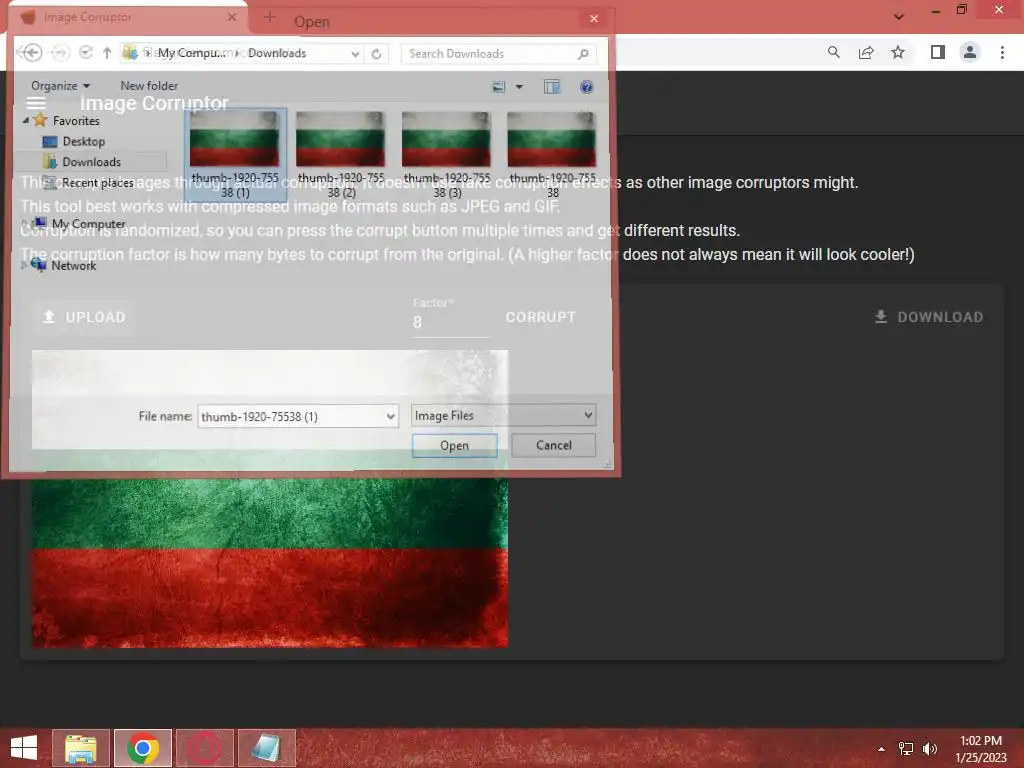
Task: Expand the File name dropdown arrow
Action: coord(391,416)
